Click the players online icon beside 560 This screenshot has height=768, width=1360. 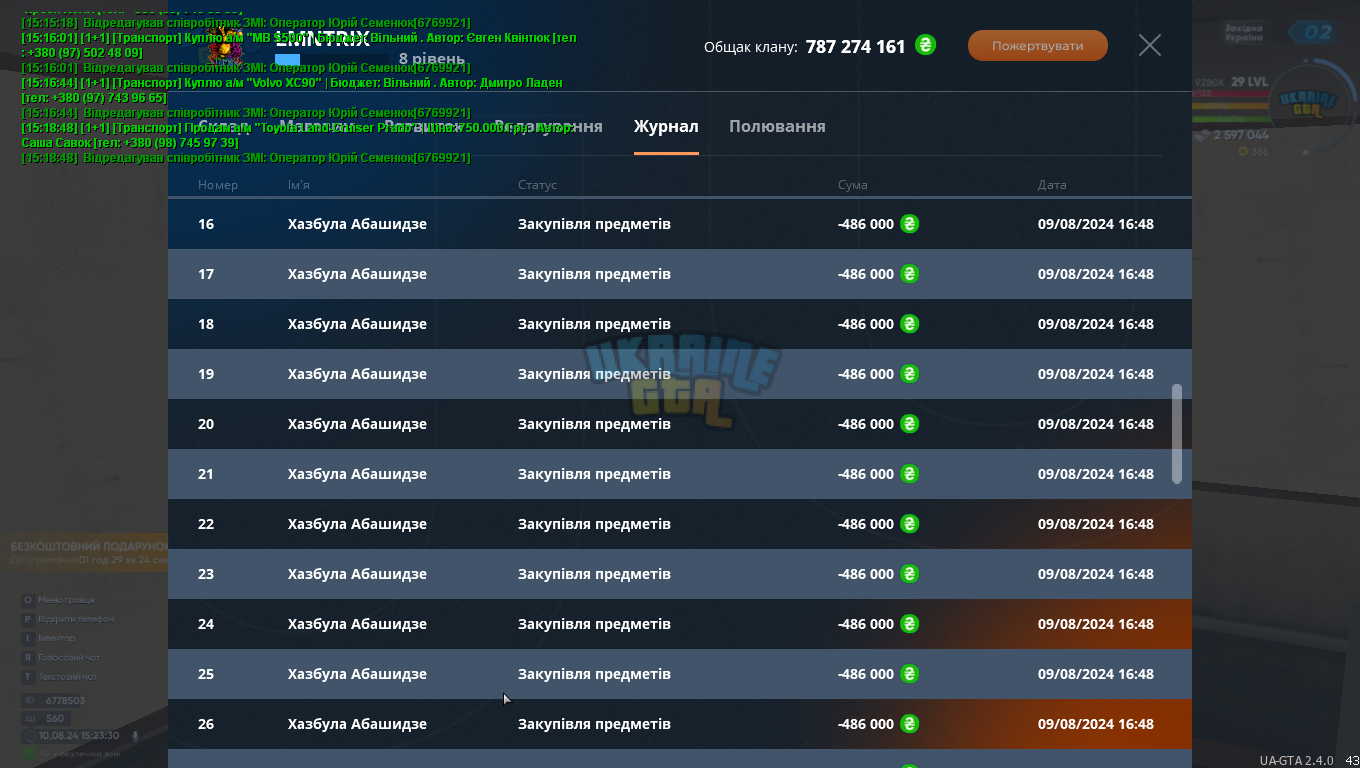(x=30, y=719)
